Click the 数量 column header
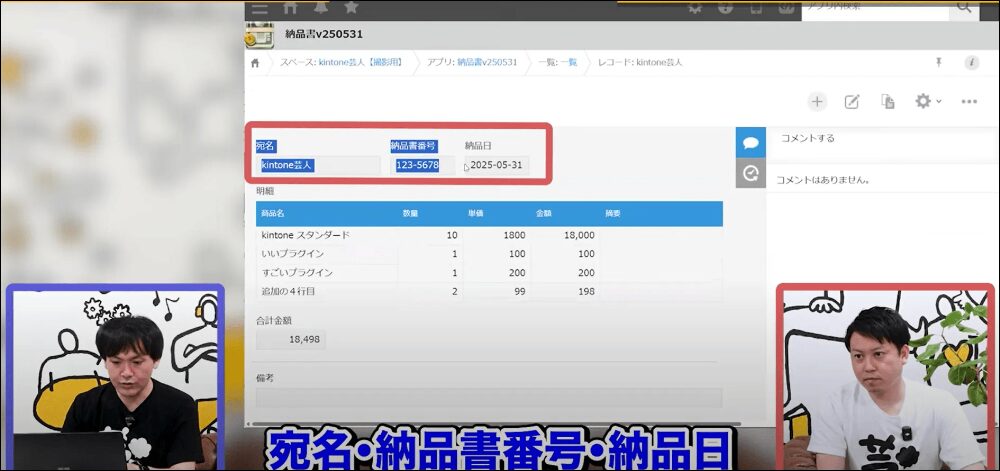Screen dimensions: 1000x471 pos(410,214)
